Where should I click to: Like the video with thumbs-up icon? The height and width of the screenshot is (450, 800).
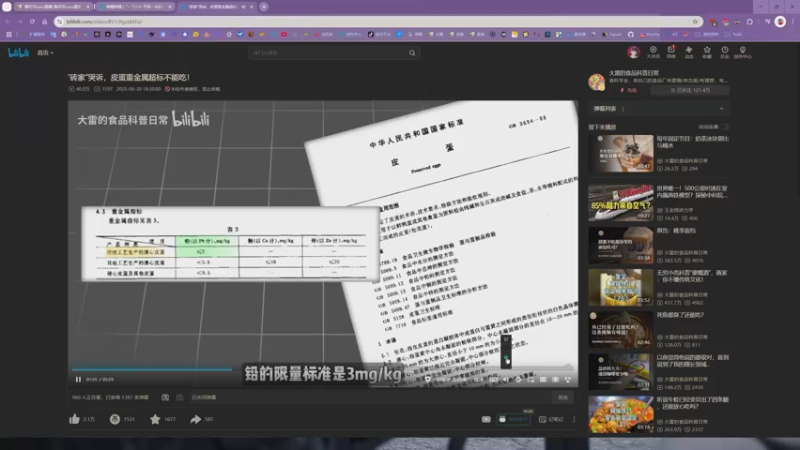click(x=74, y=419)
